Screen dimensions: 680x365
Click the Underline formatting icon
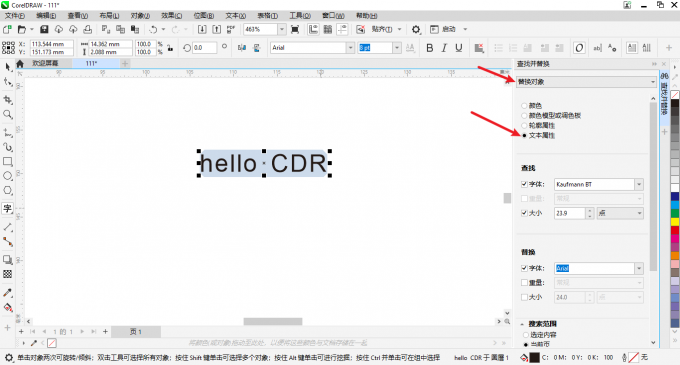(x=458, y=48)
